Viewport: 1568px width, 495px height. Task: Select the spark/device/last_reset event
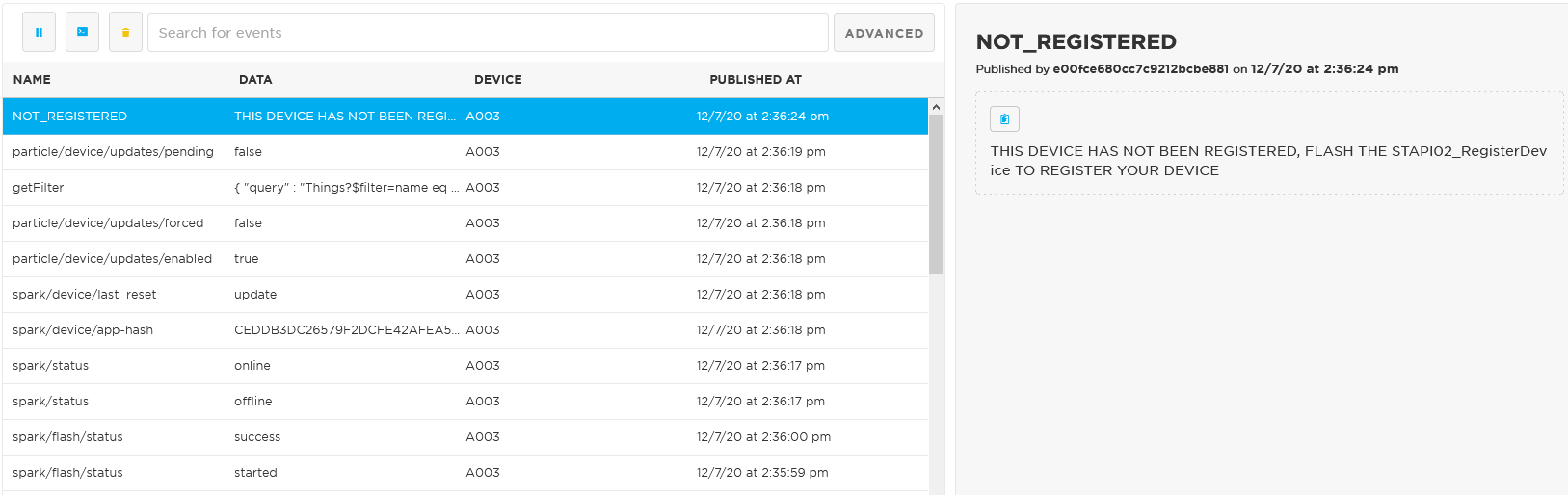(465, 295)
